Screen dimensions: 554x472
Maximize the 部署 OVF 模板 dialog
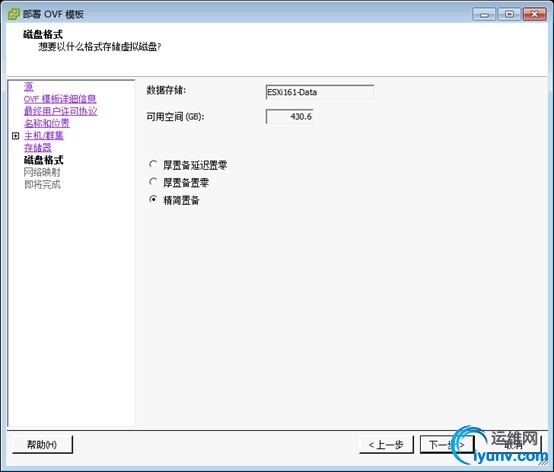click(509, 14)
